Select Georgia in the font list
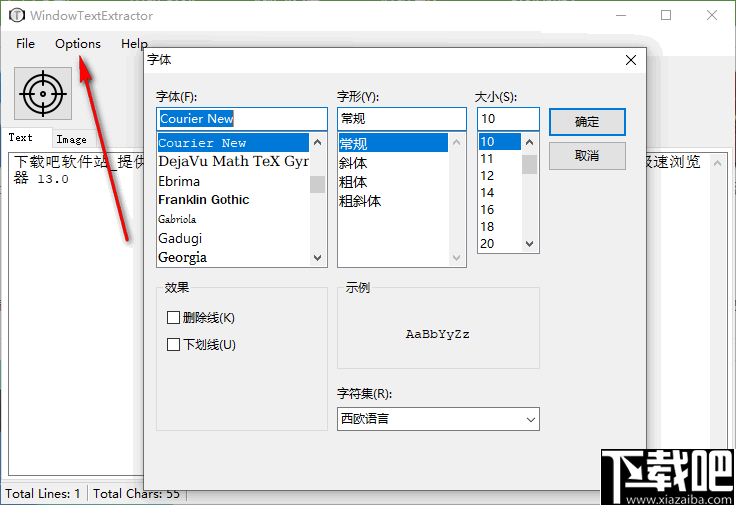 tap(233, 257)
